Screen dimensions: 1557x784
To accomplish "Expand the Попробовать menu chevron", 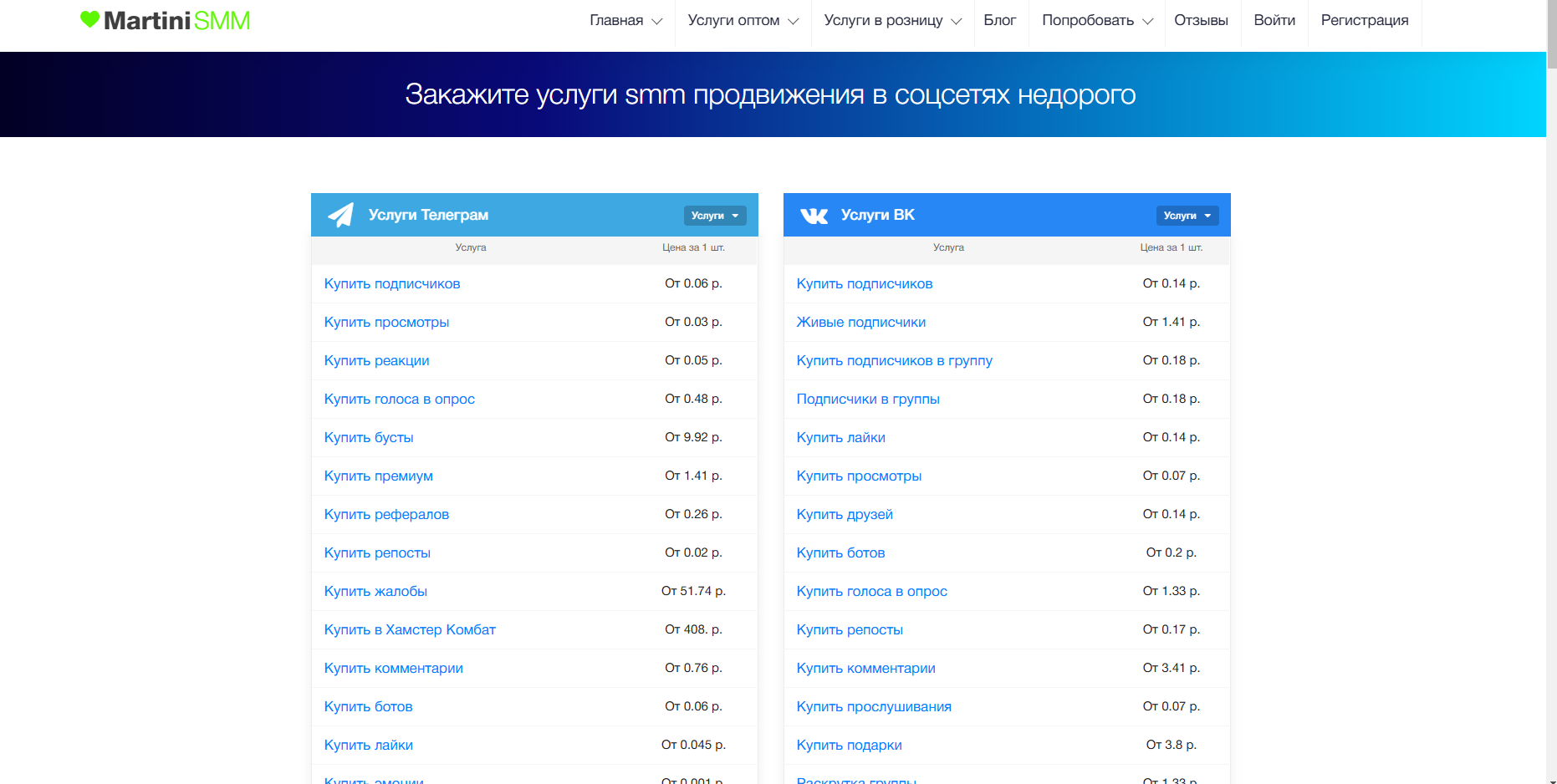I will point(1148,22).
